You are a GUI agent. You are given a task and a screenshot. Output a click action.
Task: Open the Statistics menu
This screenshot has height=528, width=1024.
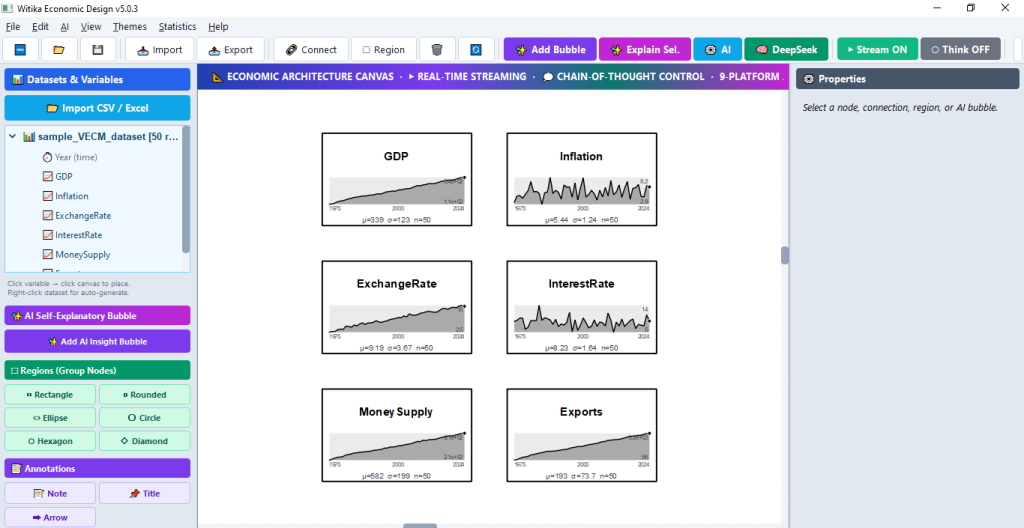point(177,27)
